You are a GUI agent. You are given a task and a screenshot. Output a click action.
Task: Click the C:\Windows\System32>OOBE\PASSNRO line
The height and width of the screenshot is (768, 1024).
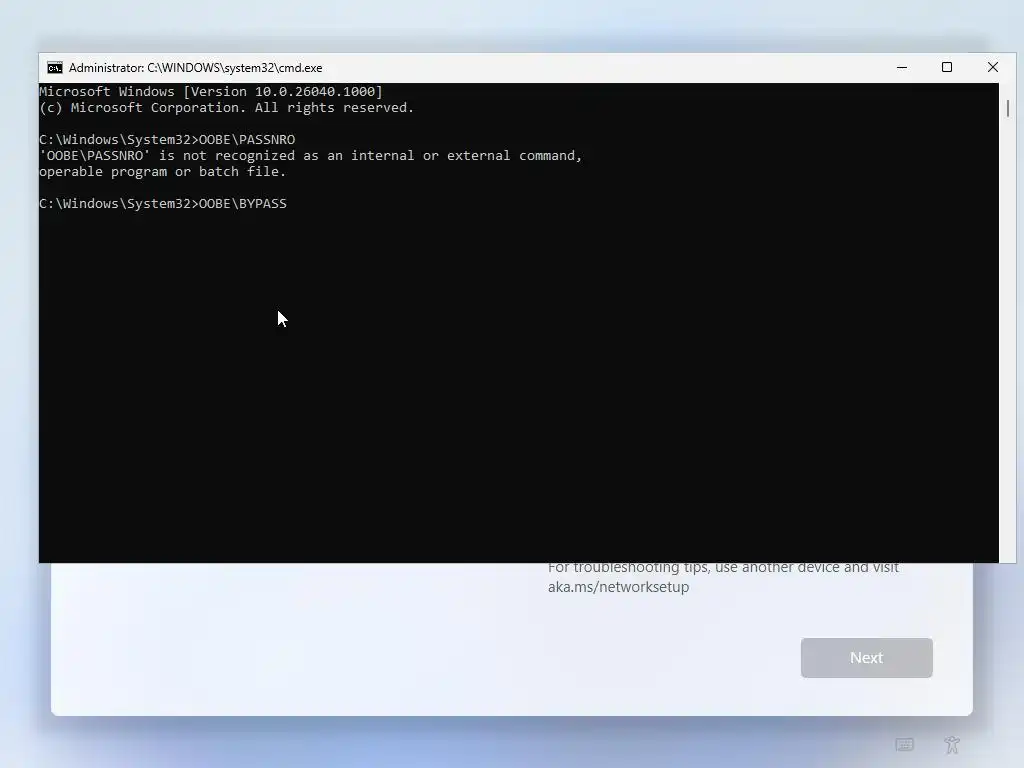pyautogui.click(x=167, y=140)
